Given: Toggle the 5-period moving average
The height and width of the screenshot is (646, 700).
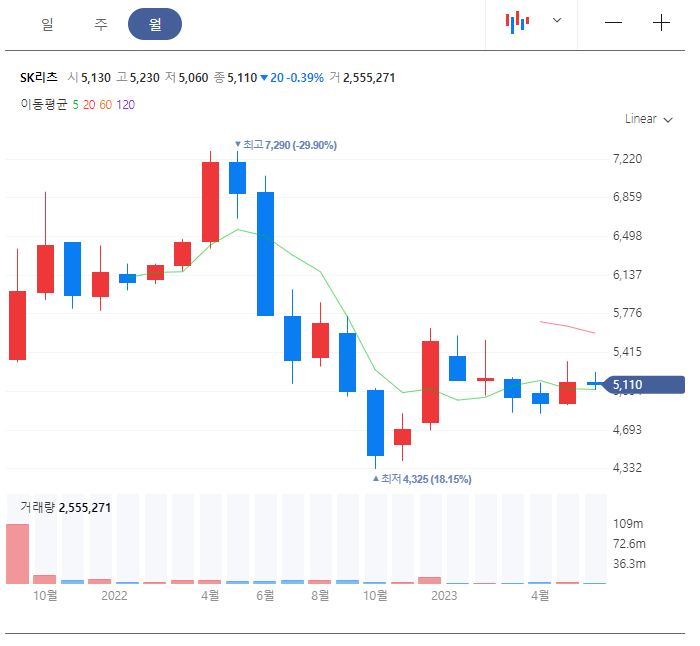Looking at the screenshot, I should click(x=75, y=105).
